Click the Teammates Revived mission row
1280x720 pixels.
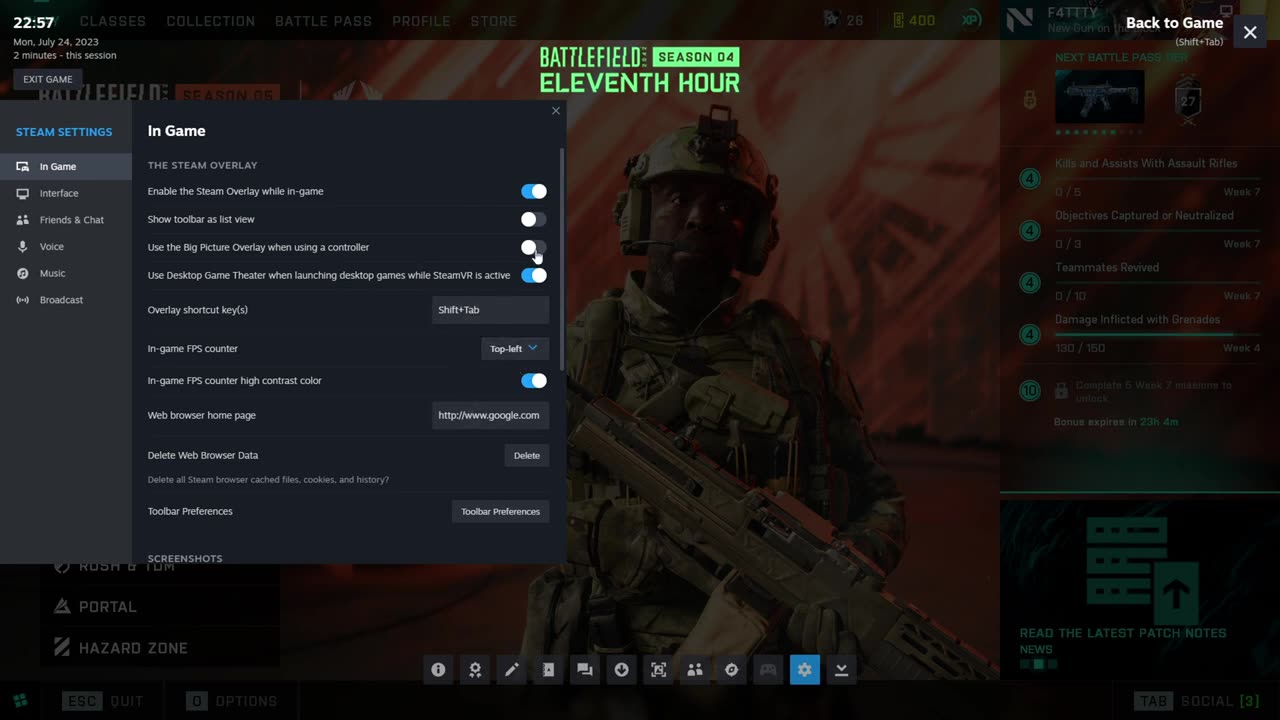(1140, 282)
